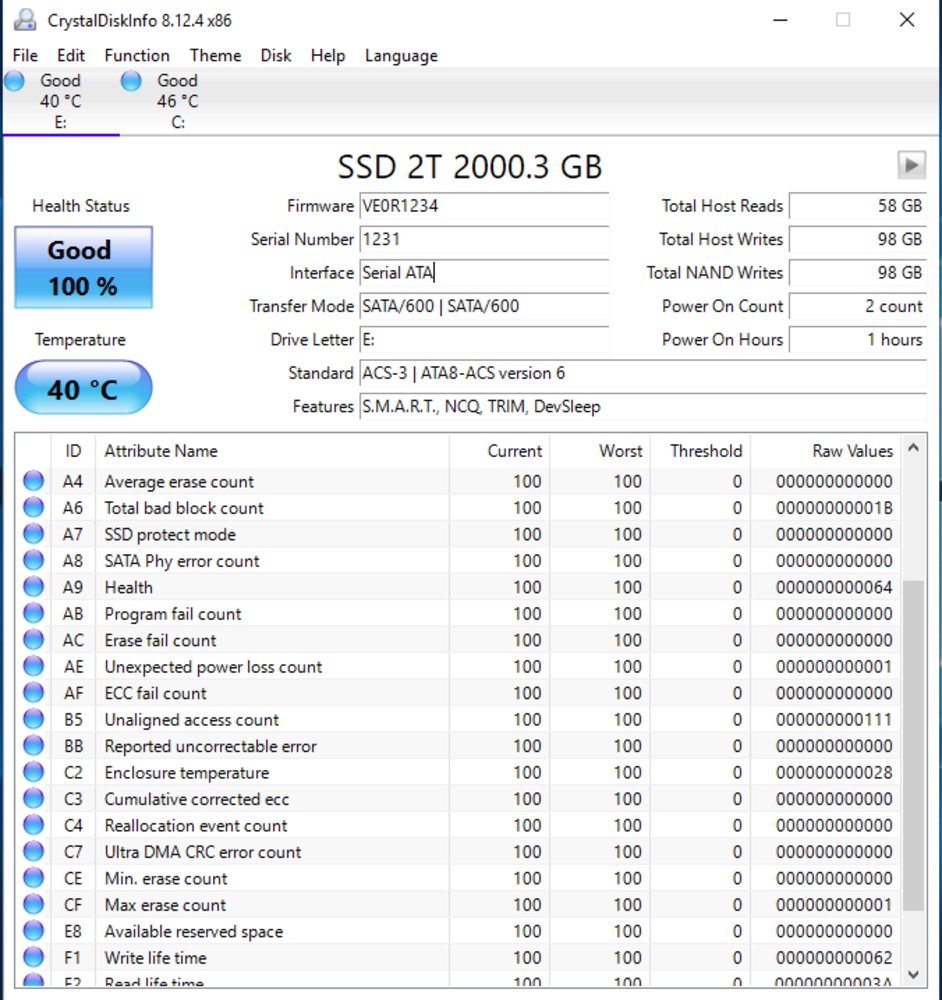Click the 'SSD 2T 2000.3 GB' disk title

click(x=470, y=167)
